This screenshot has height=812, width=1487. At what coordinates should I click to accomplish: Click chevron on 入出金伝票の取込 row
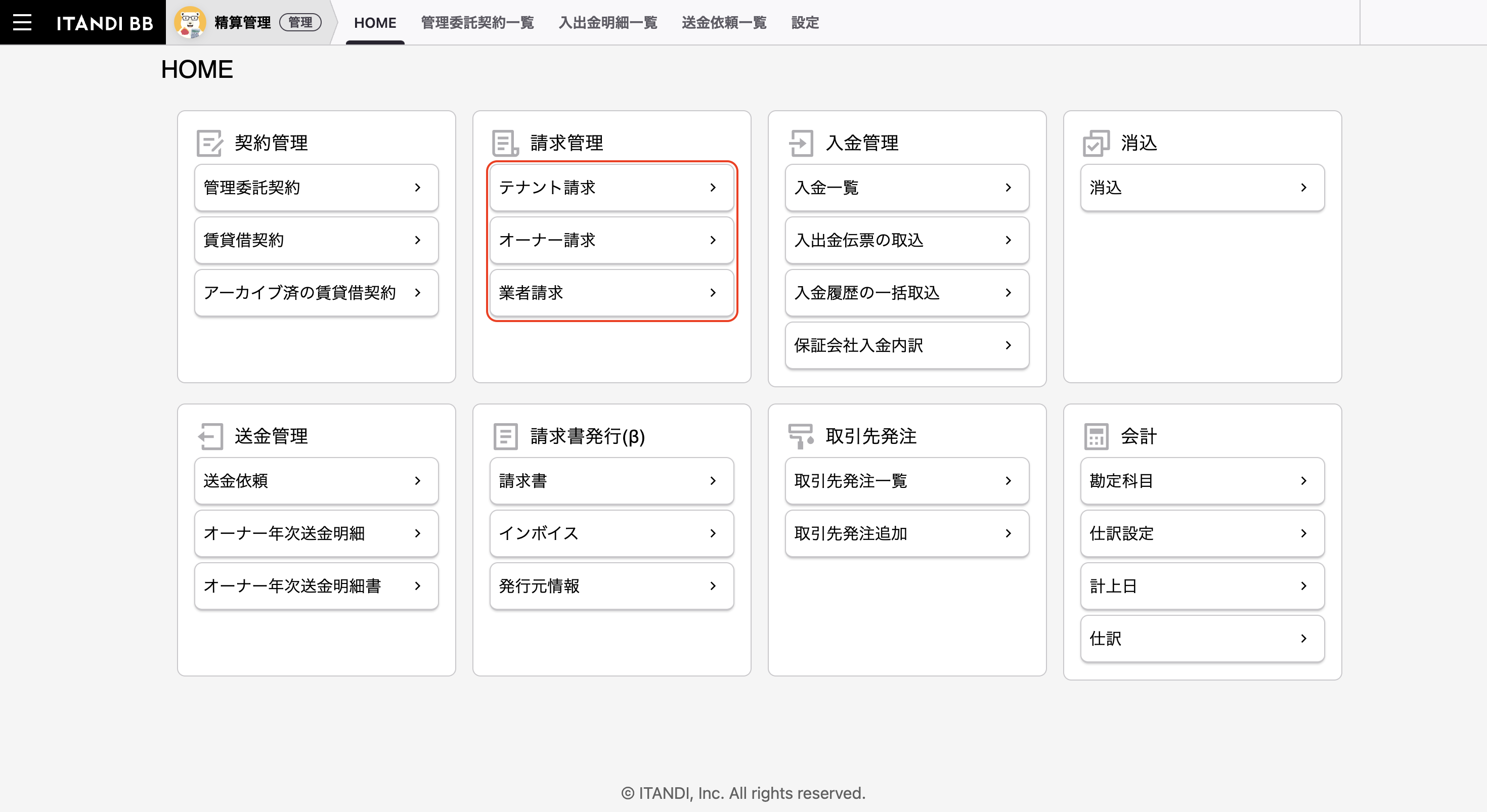coord(1008,240)
